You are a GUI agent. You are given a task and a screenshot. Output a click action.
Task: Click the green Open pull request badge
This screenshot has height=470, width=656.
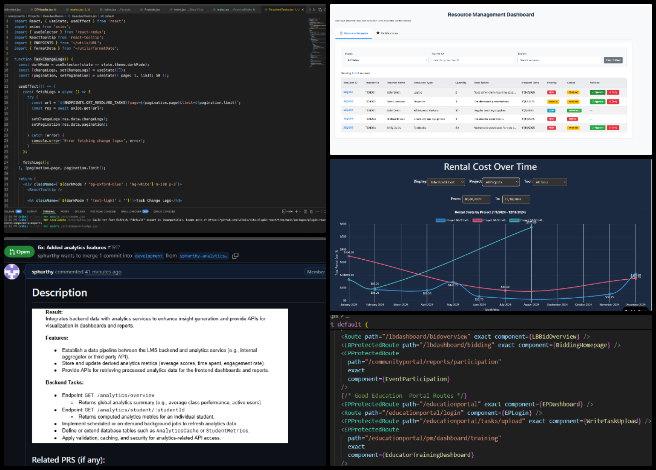pos(18,252)
